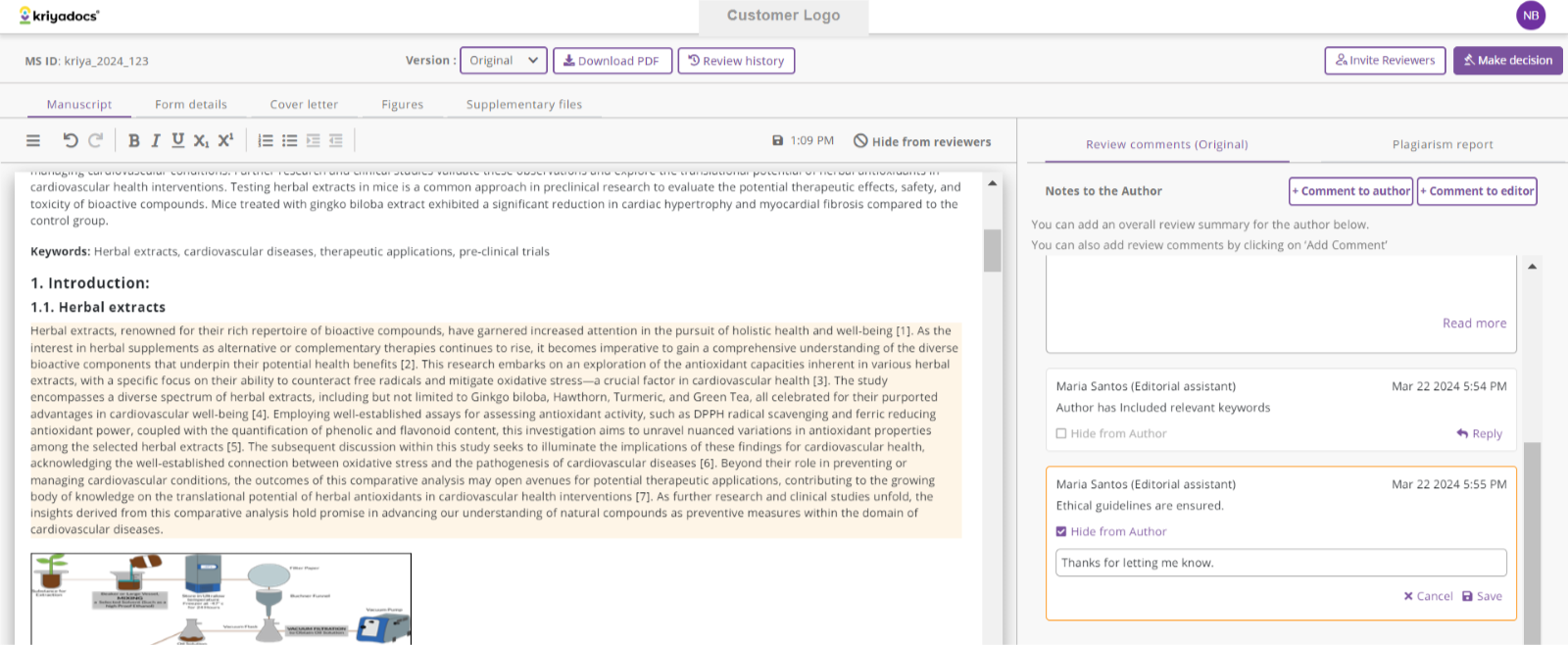Image resolution: width=1568 pixels, height=645 pixels.
Task: Hide manuscript from reviewers
Action: pyautogui.click(x=922, y=141)
